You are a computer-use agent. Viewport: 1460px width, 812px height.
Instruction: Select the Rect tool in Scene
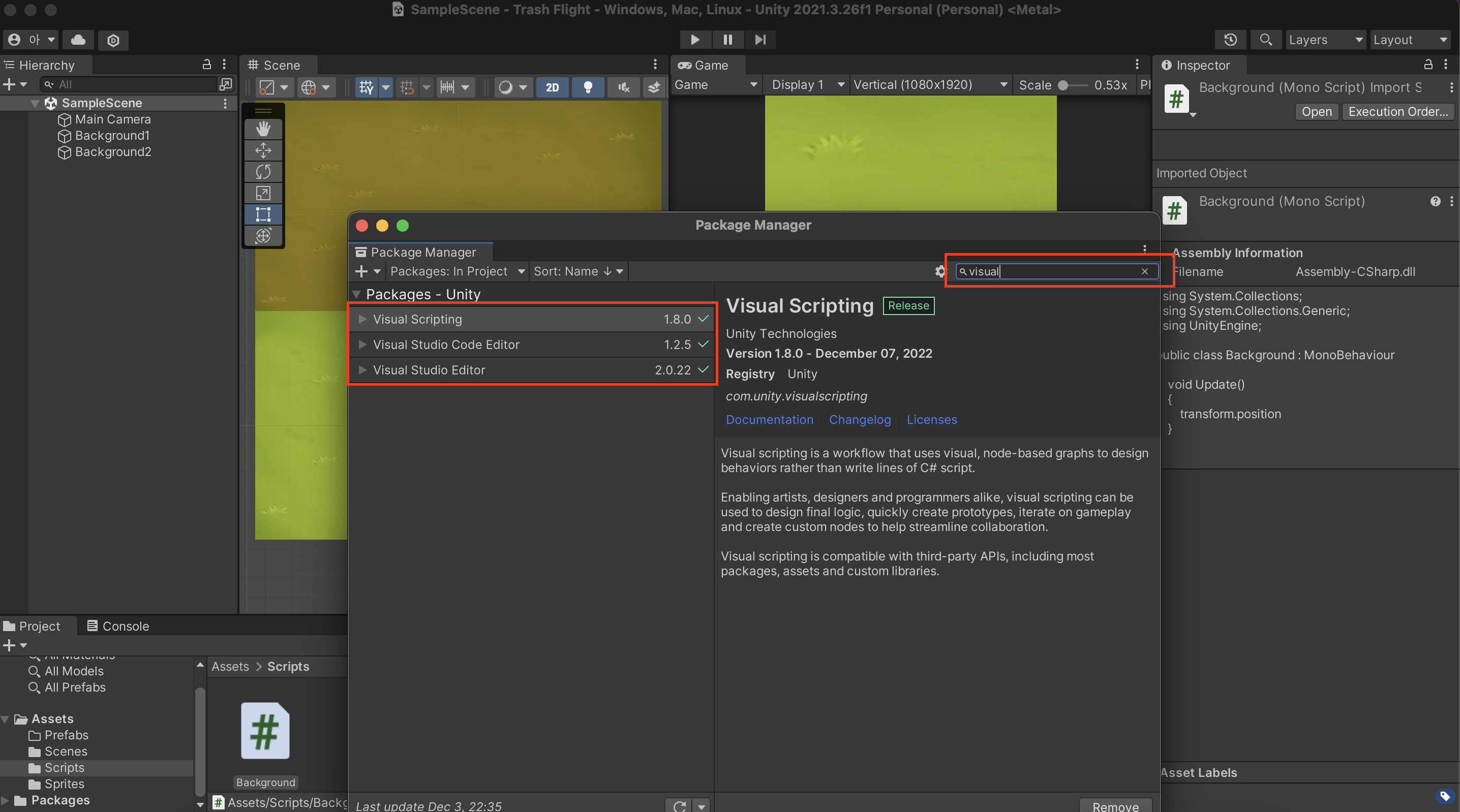(x=263, y=215)
